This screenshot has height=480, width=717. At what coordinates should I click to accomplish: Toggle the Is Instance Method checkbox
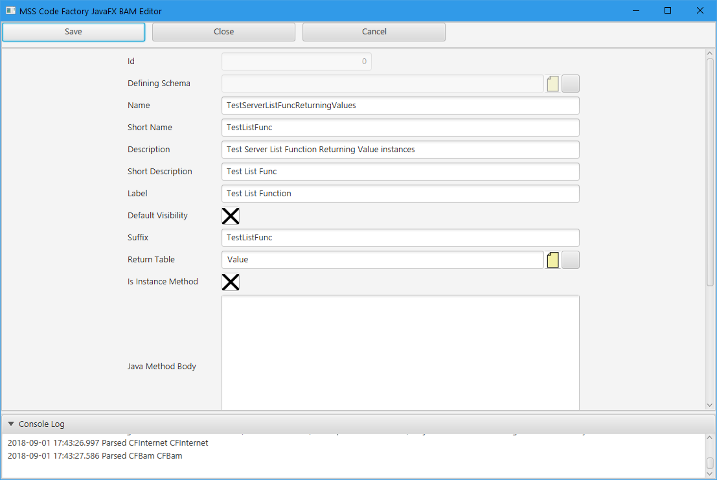(230, 281)
